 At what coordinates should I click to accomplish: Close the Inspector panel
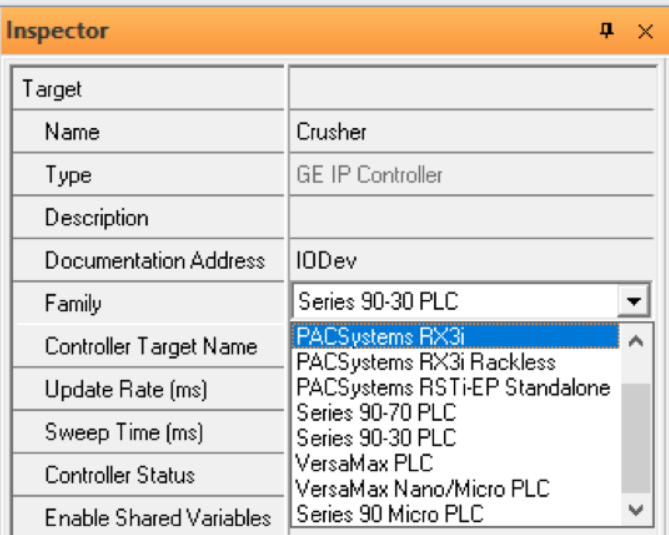645,31
